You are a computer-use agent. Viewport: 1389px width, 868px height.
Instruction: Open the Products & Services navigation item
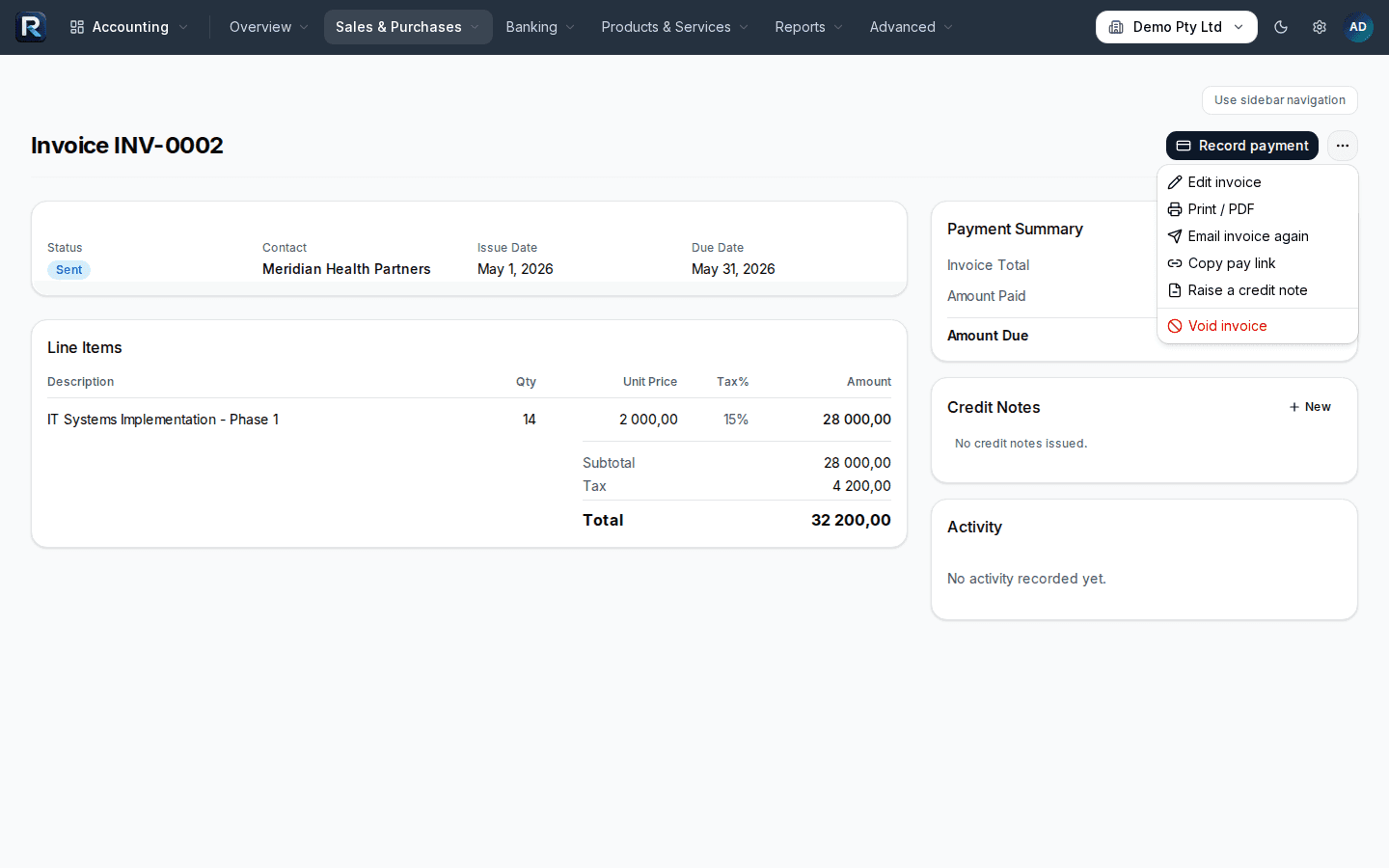[x=675, y=27]
